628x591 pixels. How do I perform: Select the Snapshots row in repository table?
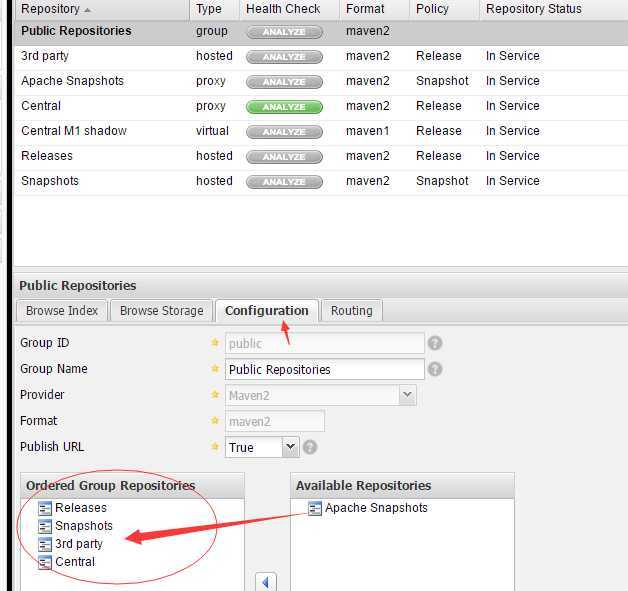tap(320, 181)
